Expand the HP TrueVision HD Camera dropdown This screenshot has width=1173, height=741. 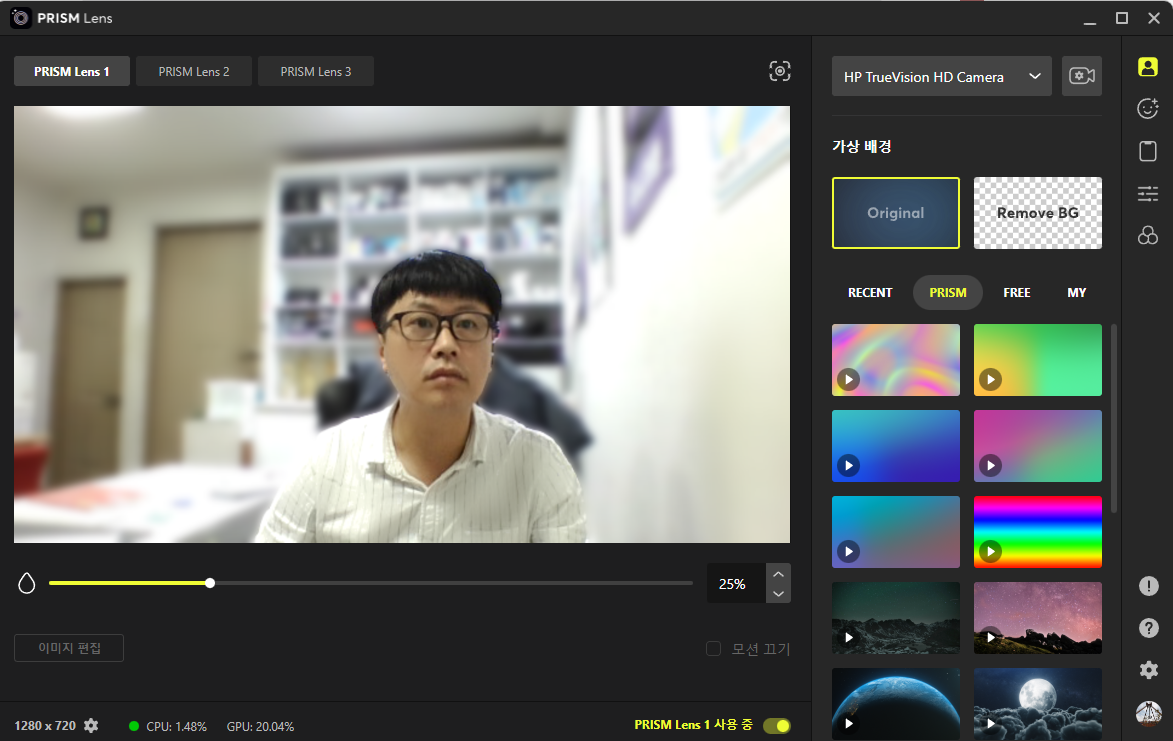point(942,76)
